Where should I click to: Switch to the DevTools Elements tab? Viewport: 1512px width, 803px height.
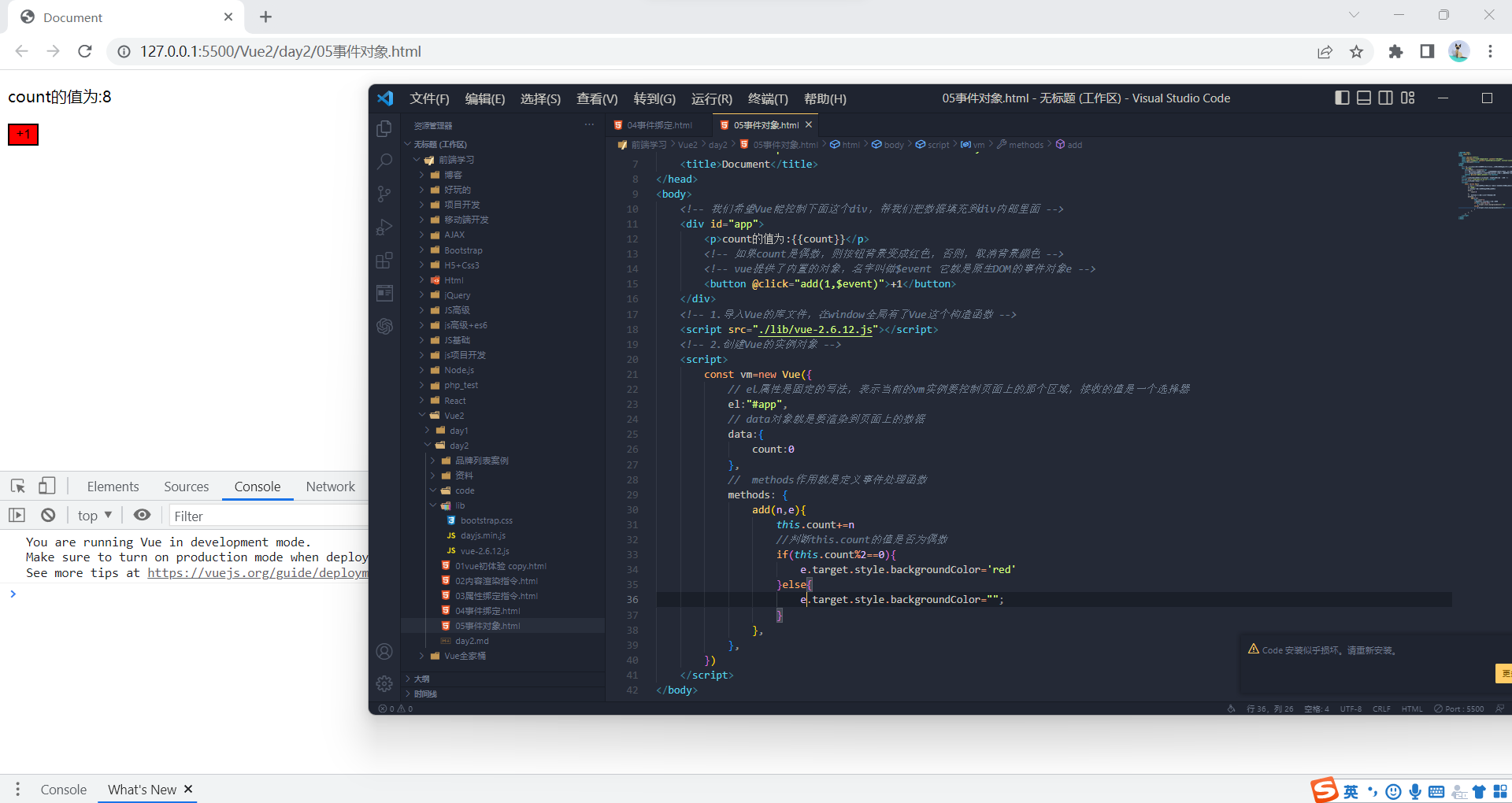[x=113, y=487]
